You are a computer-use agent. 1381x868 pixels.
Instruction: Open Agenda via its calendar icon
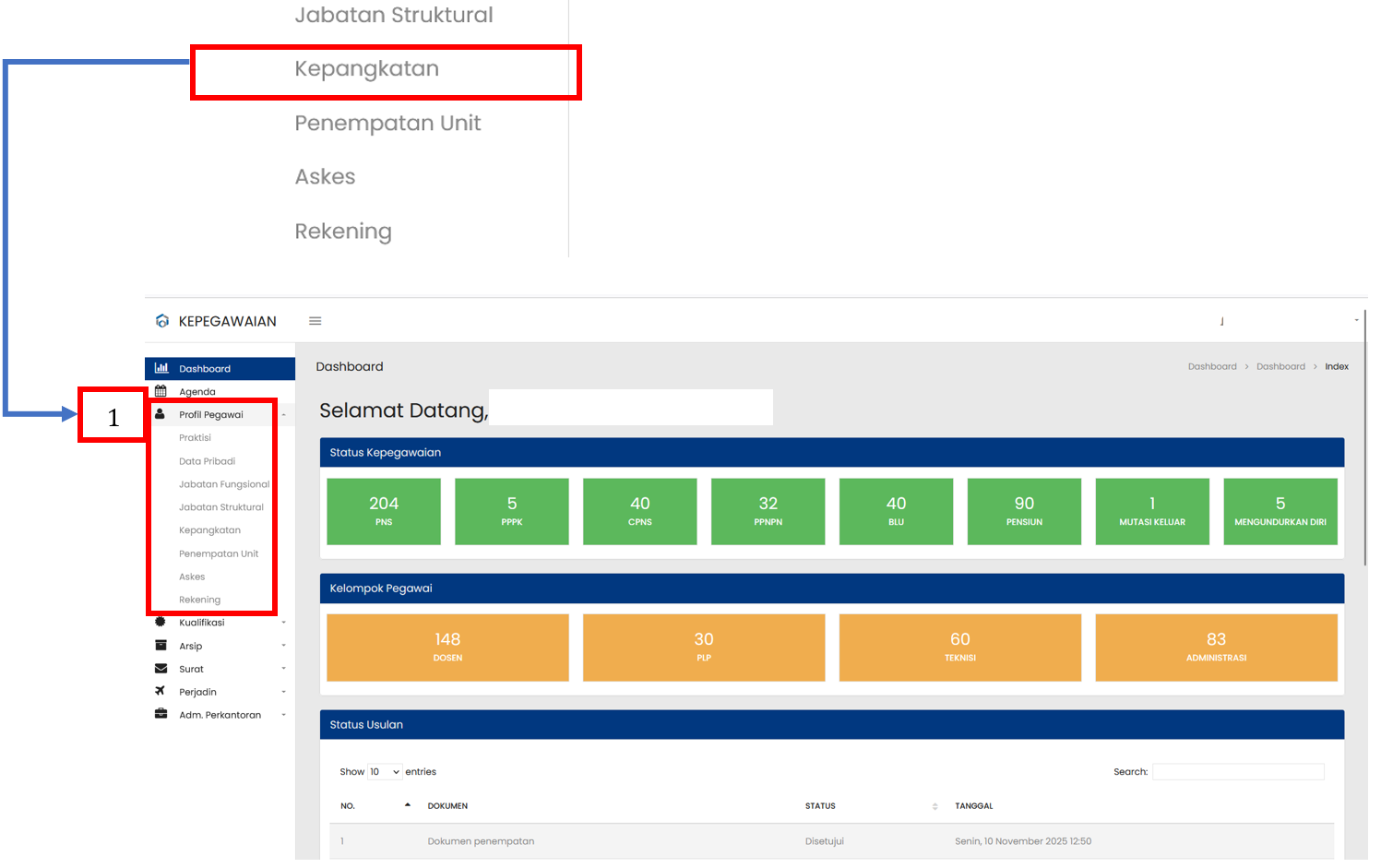click(161, 391)
